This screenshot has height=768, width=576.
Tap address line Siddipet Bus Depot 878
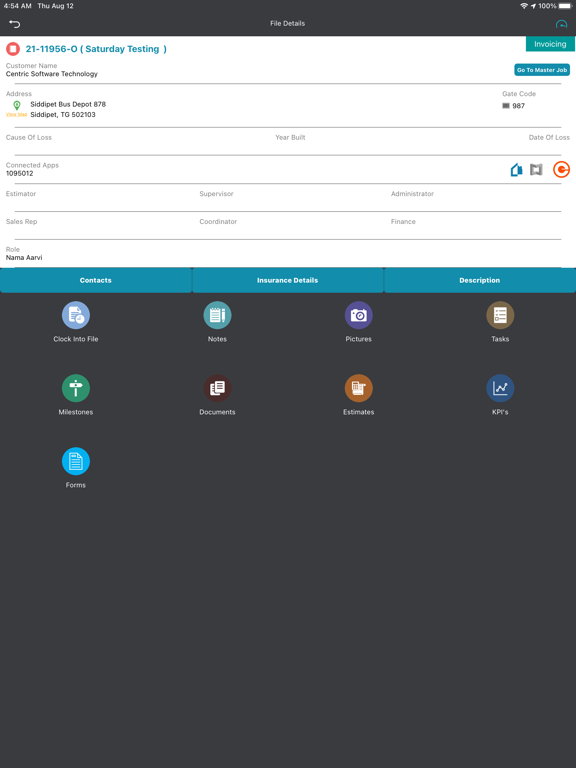coord(68,104)
